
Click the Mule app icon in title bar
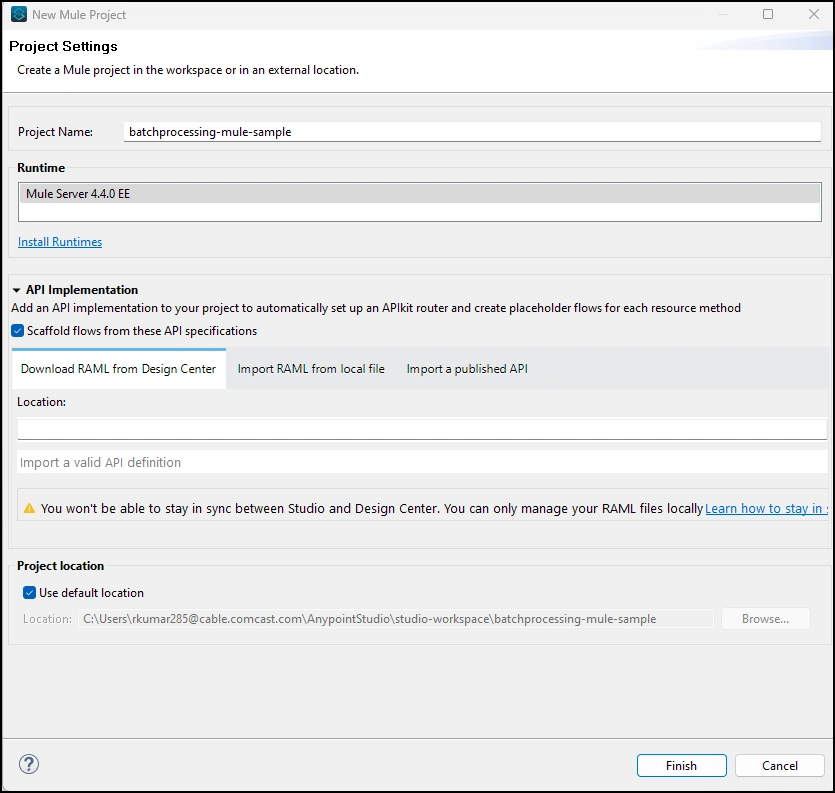pos(19,14)
